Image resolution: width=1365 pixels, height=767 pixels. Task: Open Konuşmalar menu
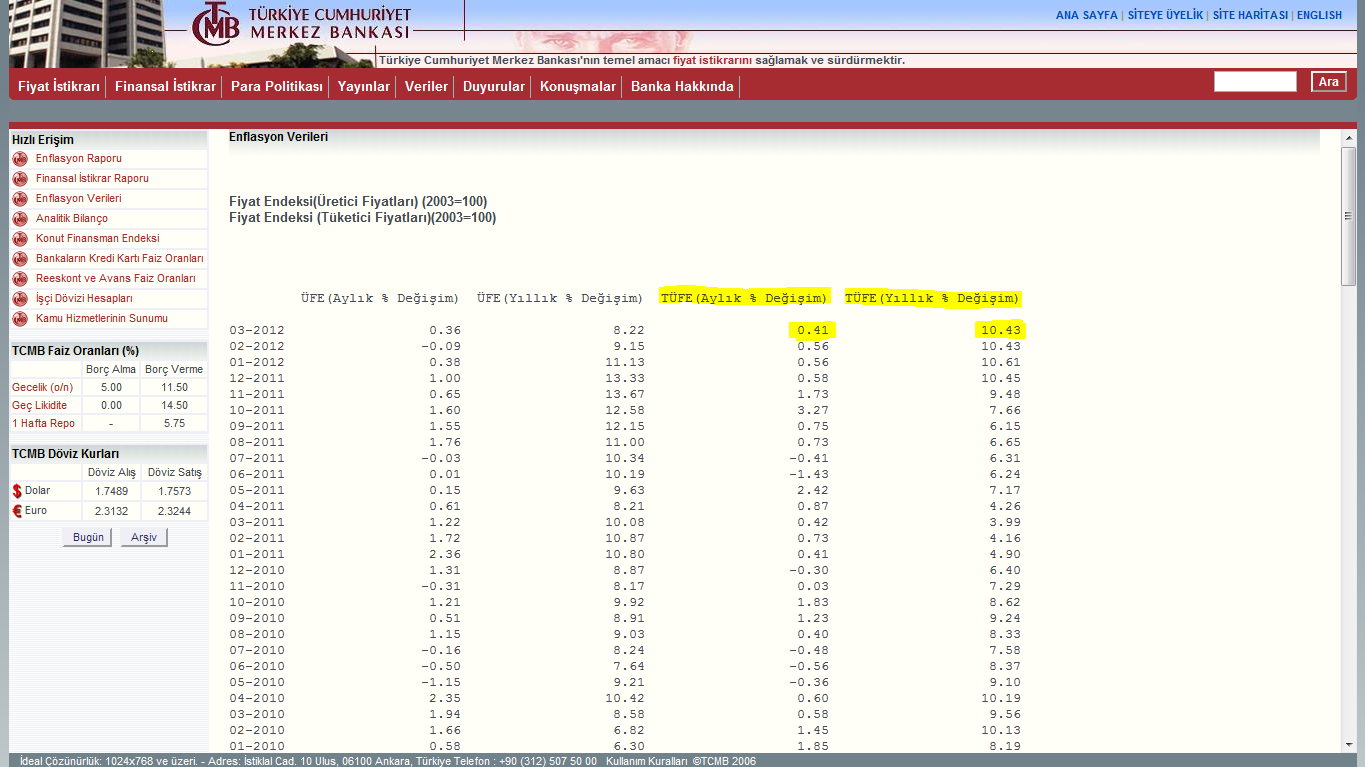578,87
